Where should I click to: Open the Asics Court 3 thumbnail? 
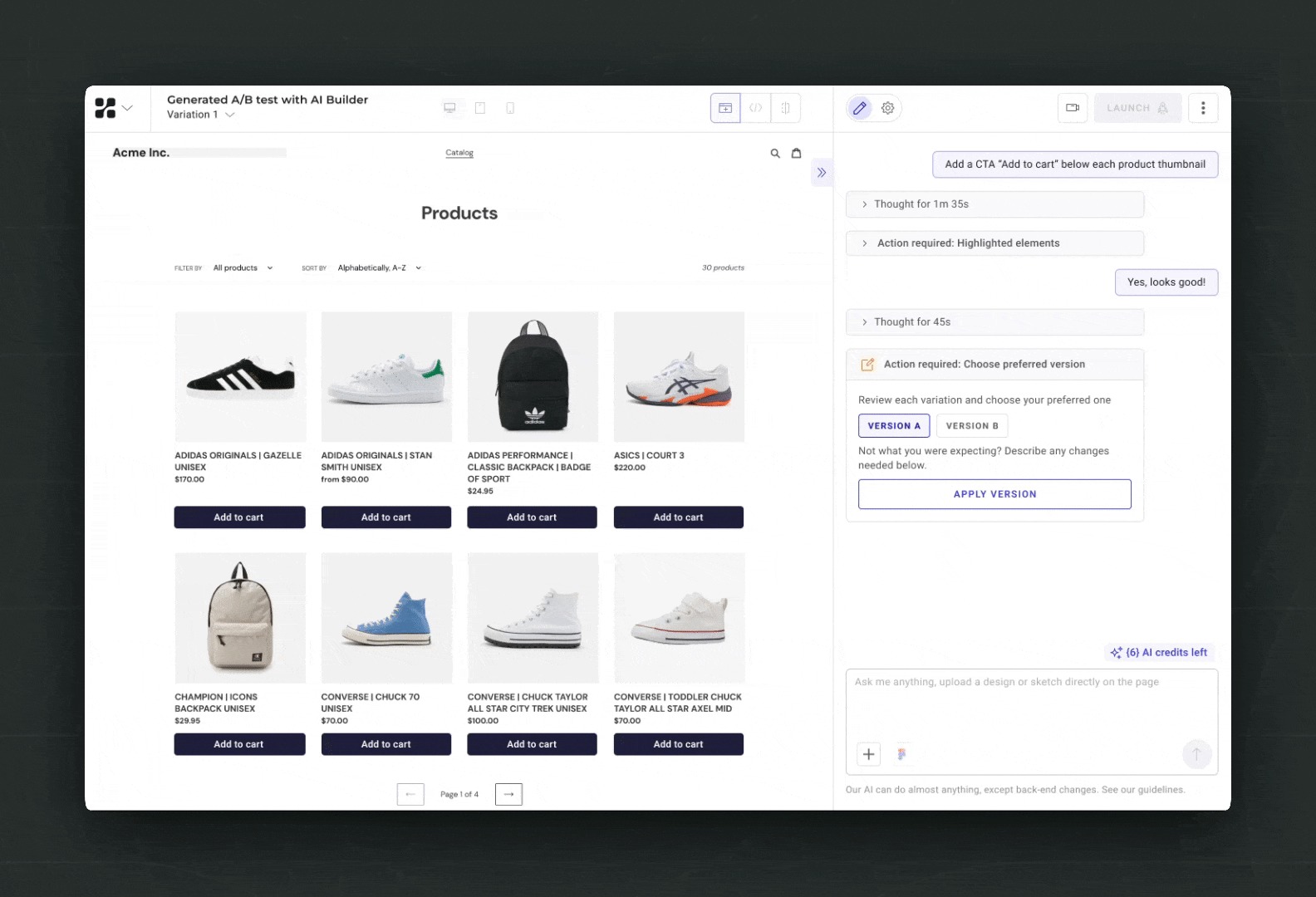tap(679, 377)
